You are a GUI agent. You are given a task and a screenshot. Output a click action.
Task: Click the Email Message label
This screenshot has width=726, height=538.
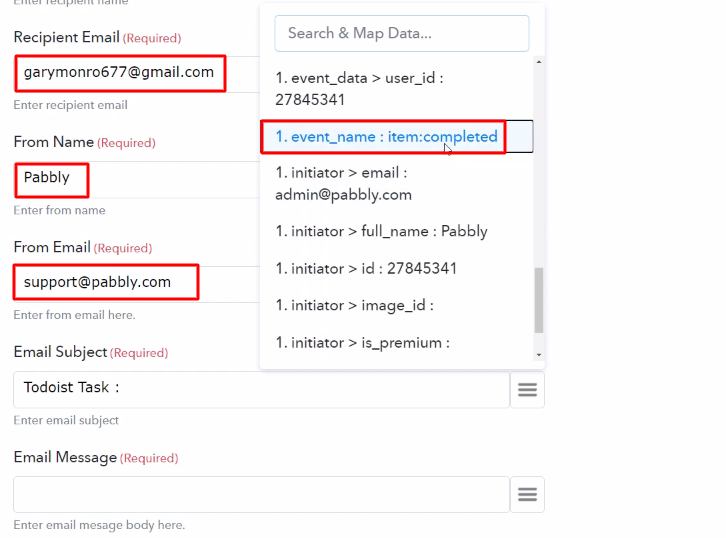pyautogui.click(x=65, y=457)
